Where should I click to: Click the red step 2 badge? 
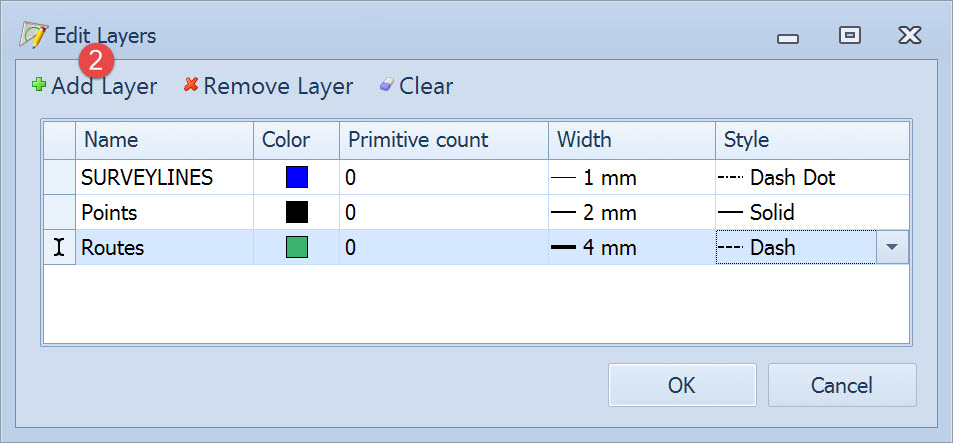pyautogui.click(x=96, y=59)
